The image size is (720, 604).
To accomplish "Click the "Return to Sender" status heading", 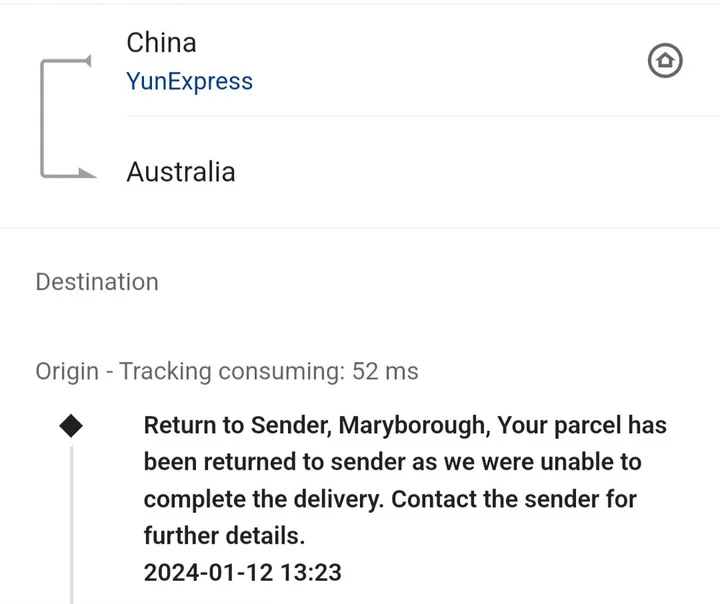I will pyautogui.click(x=234, y=426).
